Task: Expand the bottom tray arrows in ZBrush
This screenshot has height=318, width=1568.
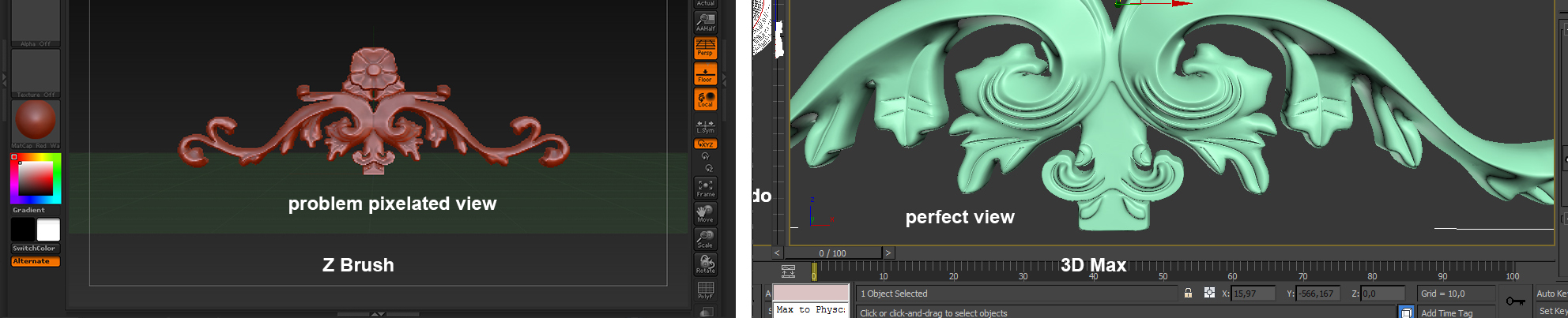Action: click(x=378, y=314)
